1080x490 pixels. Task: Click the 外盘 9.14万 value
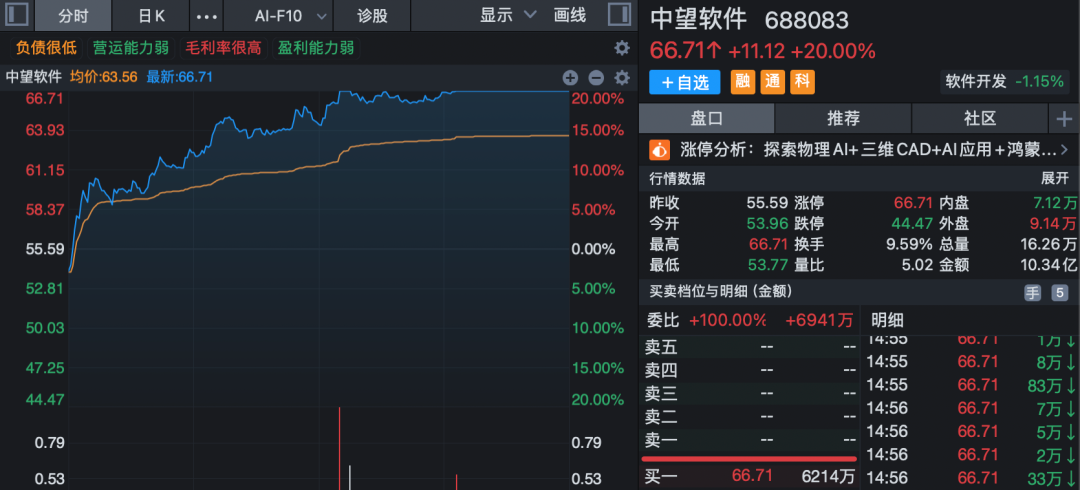(1055, 223)
